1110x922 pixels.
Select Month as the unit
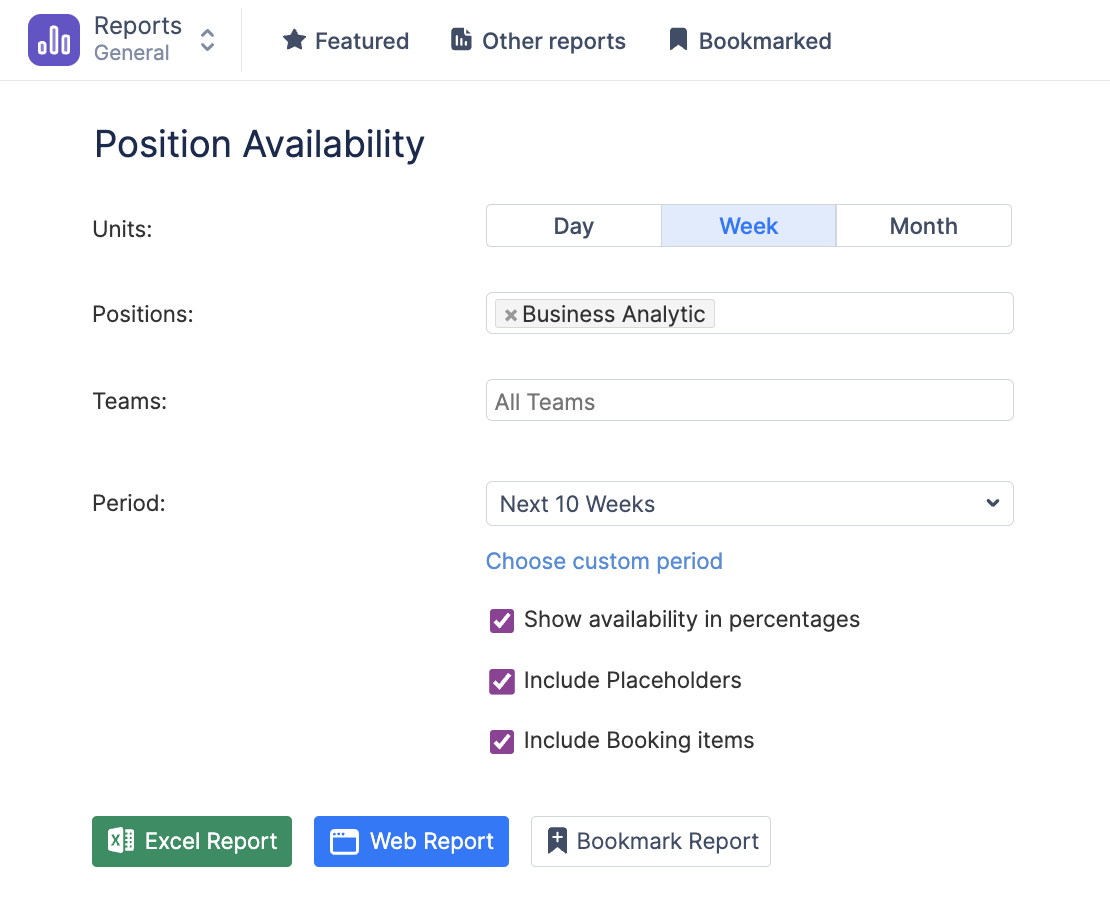(x=923, y=226)
